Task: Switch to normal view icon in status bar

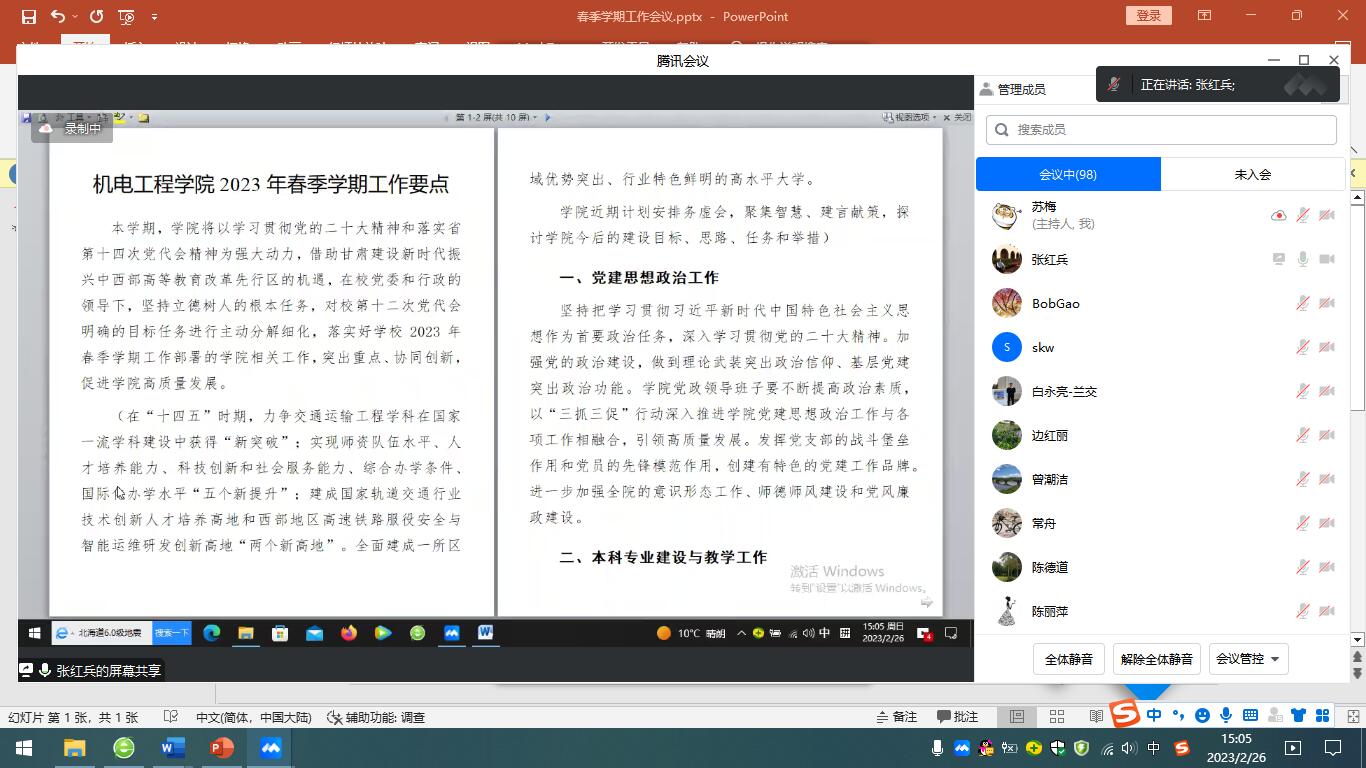Action: (x=1017, y=717)
